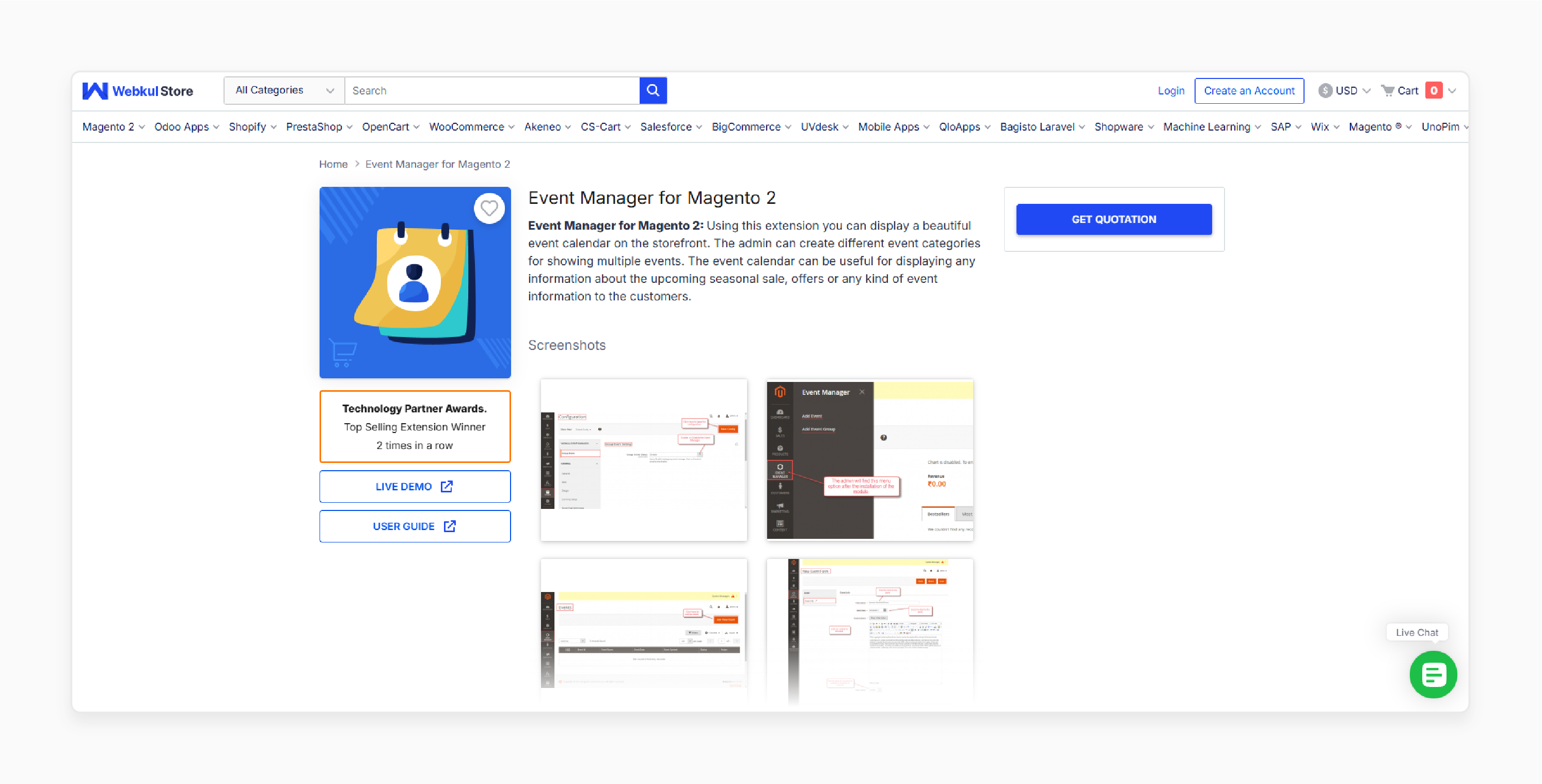The width and height of the screenshot is (1542, 784).
Task: Click the shopping cart icon
Action: [1388, 90]
